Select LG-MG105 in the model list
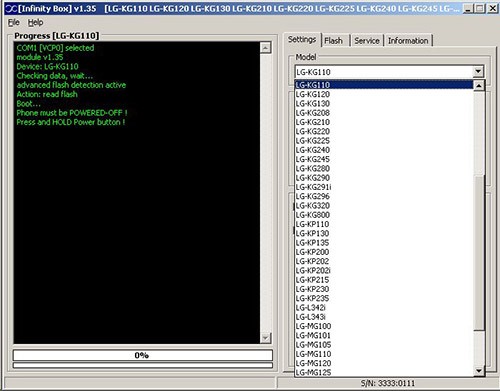 [384, 345]
